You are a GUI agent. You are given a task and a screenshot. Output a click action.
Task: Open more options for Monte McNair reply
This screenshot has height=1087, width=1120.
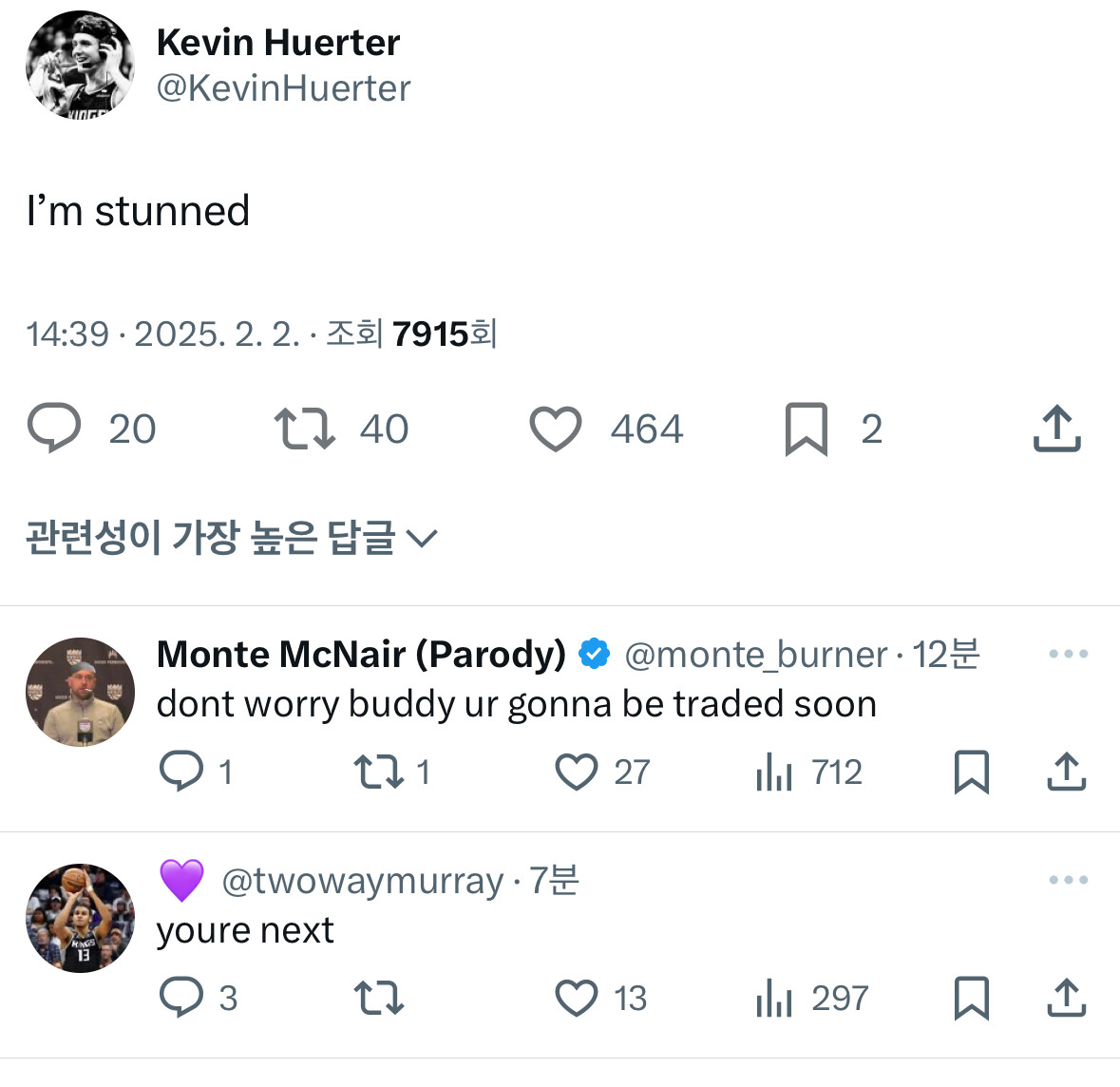[x=1068, y=654]
